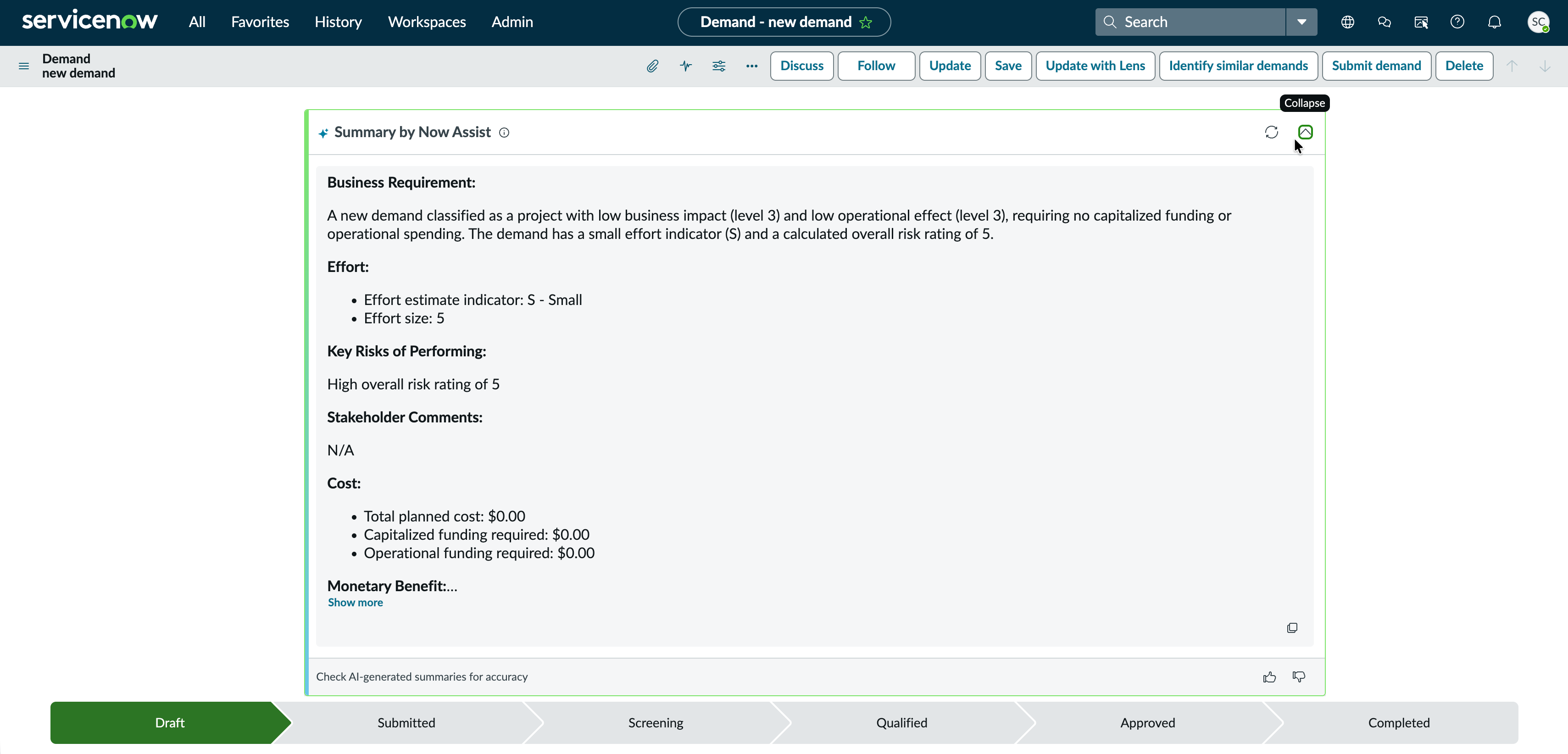
Task: Go to previous record arrow
Action: (1512, 66)
